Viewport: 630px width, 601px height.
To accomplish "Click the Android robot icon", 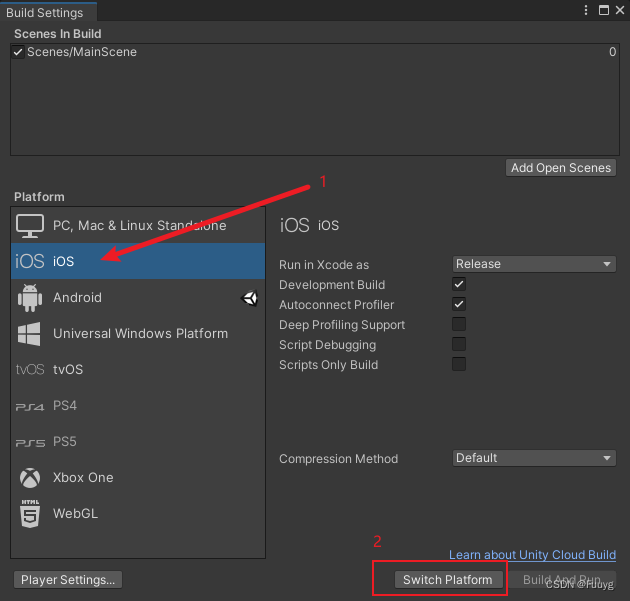I will pyautogui.click(x=30, y=298).
